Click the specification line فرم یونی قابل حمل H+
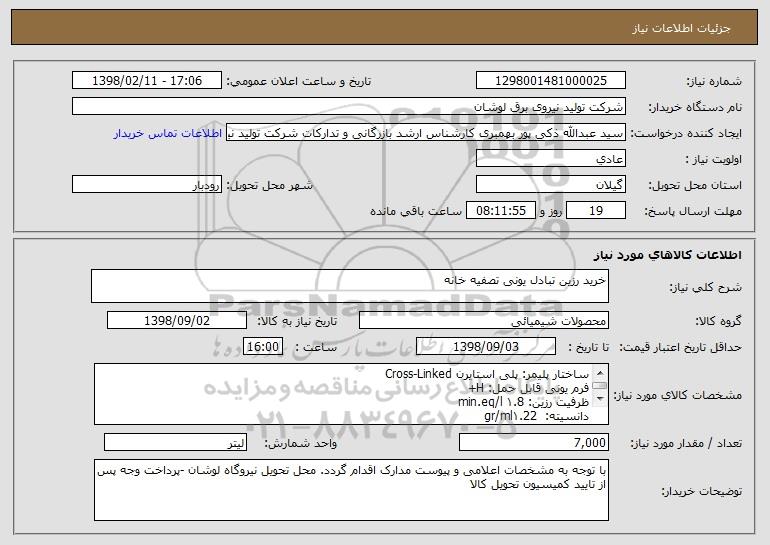770x545 pixels. [x=529, y=388]
